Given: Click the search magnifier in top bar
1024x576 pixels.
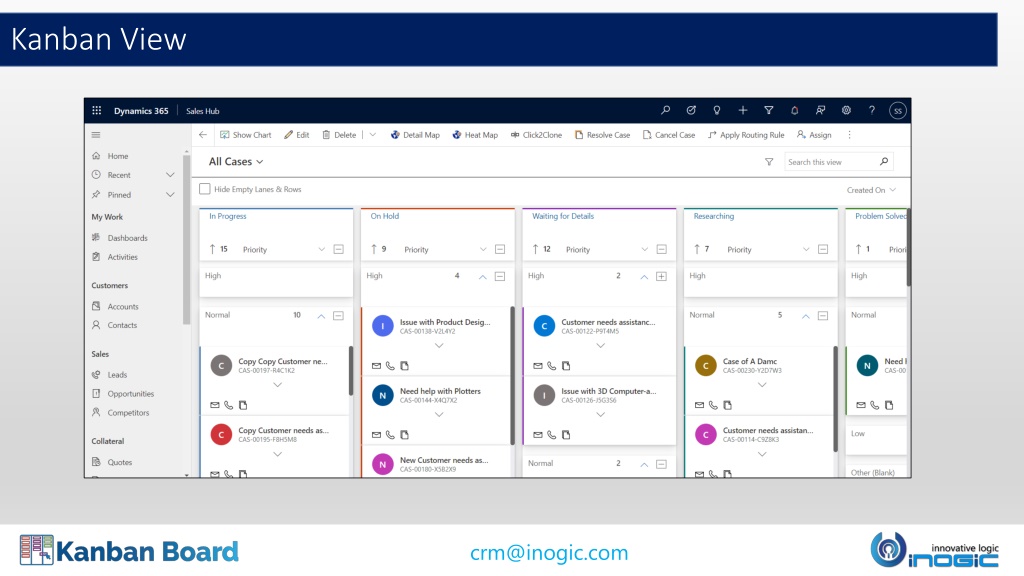Looking at the screenshot, I should click(665, 110).
